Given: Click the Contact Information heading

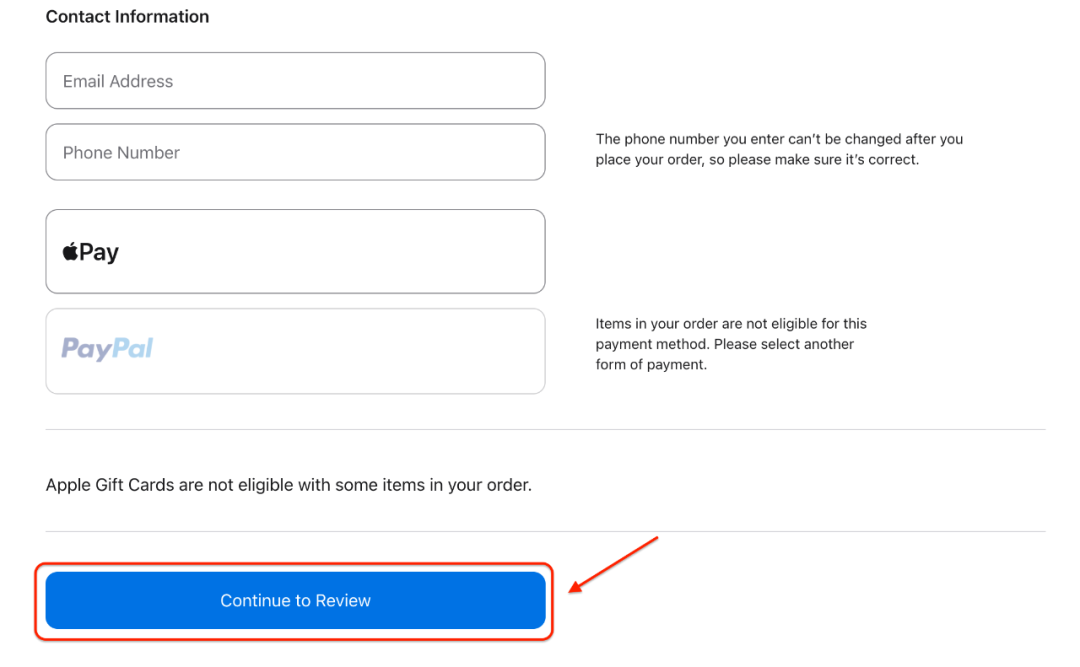Looking at the screenshot, I should coord(127,17).
